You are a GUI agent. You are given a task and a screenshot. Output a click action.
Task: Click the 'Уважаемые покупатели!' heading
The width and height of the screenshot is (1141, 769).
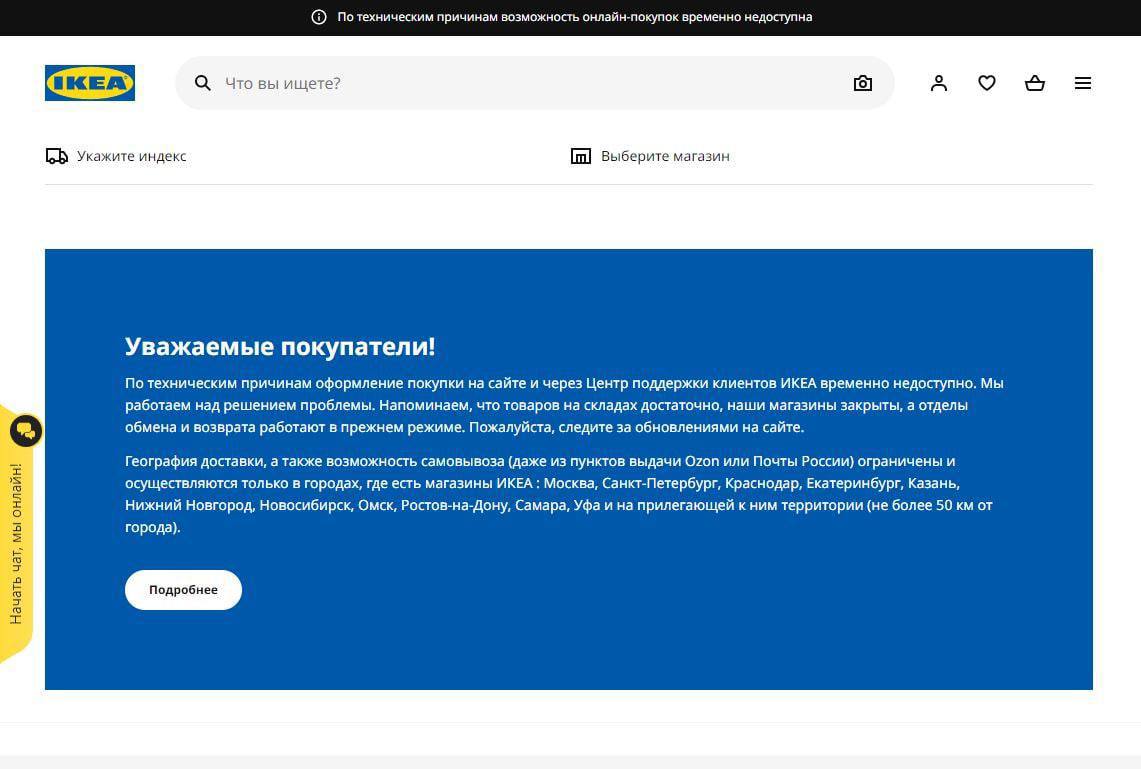pyautogui.click(x=280, y=347)
